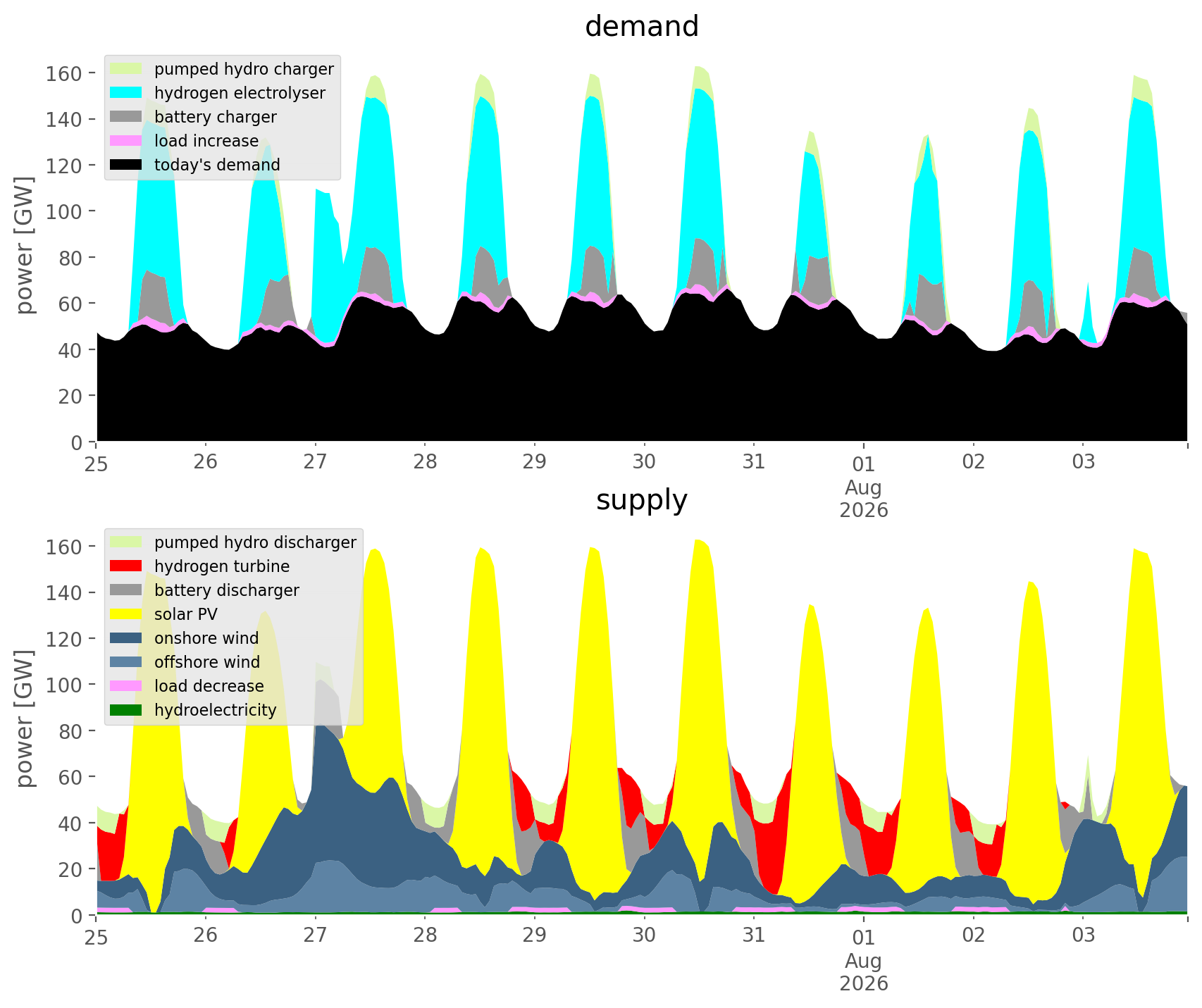The height and width of the screenshot is (1008, 1202).
Task: Pick the yellow solar PV legend swatch
Action: (x=128, y=614)
